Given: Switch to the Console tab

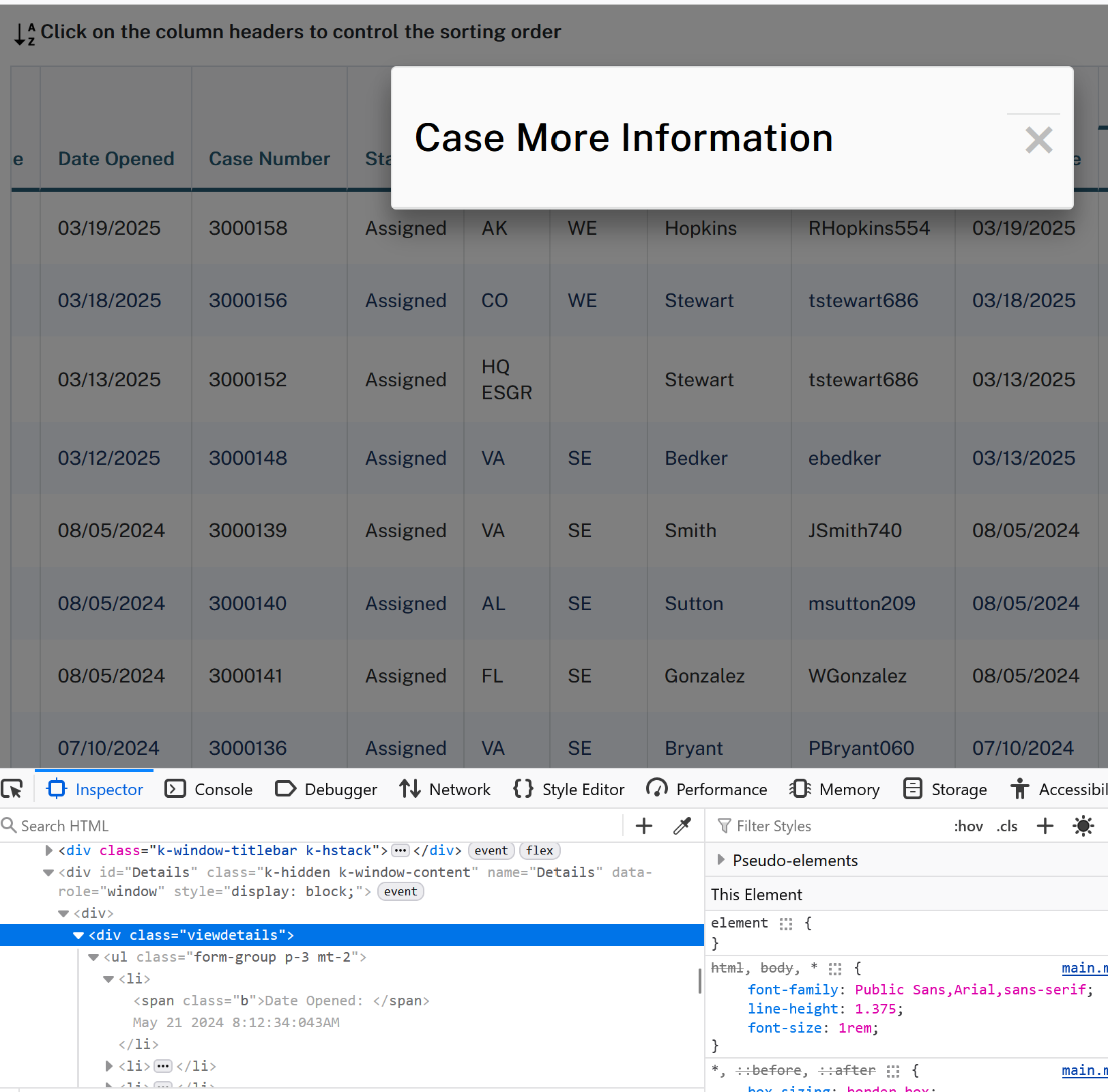Looking at the screenshot, I should pyautogui.click(x=209, y=789).
